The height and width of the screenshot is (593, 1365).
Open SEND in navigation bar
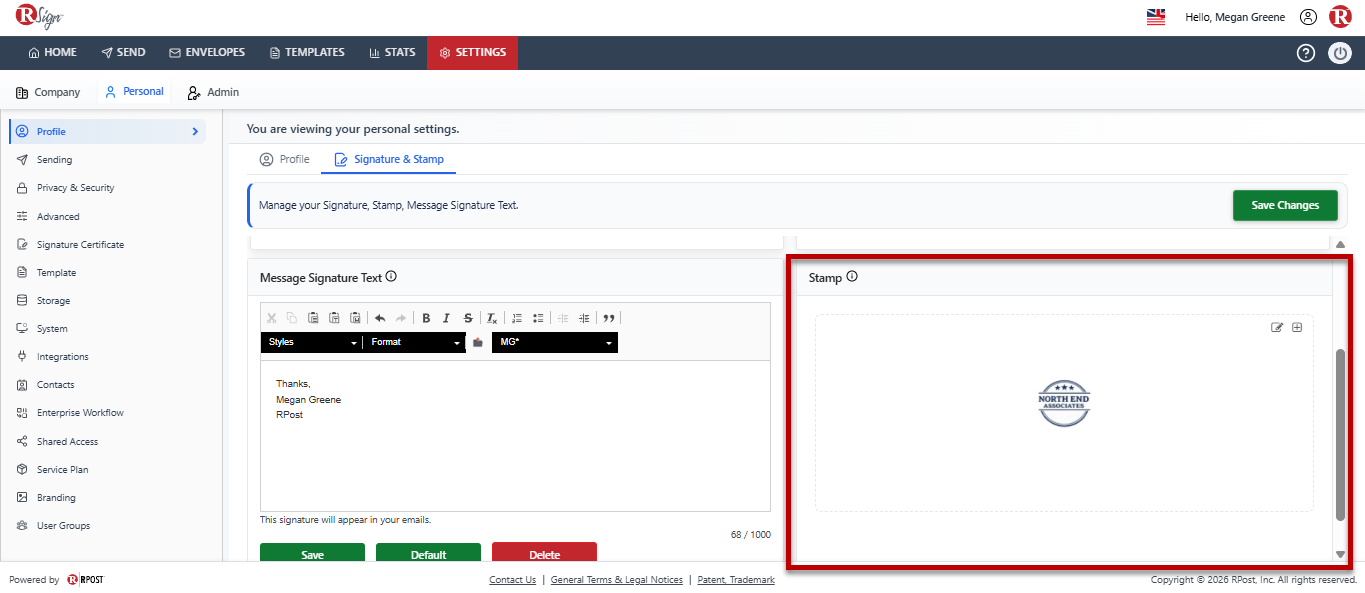click(x=124, y=53)
